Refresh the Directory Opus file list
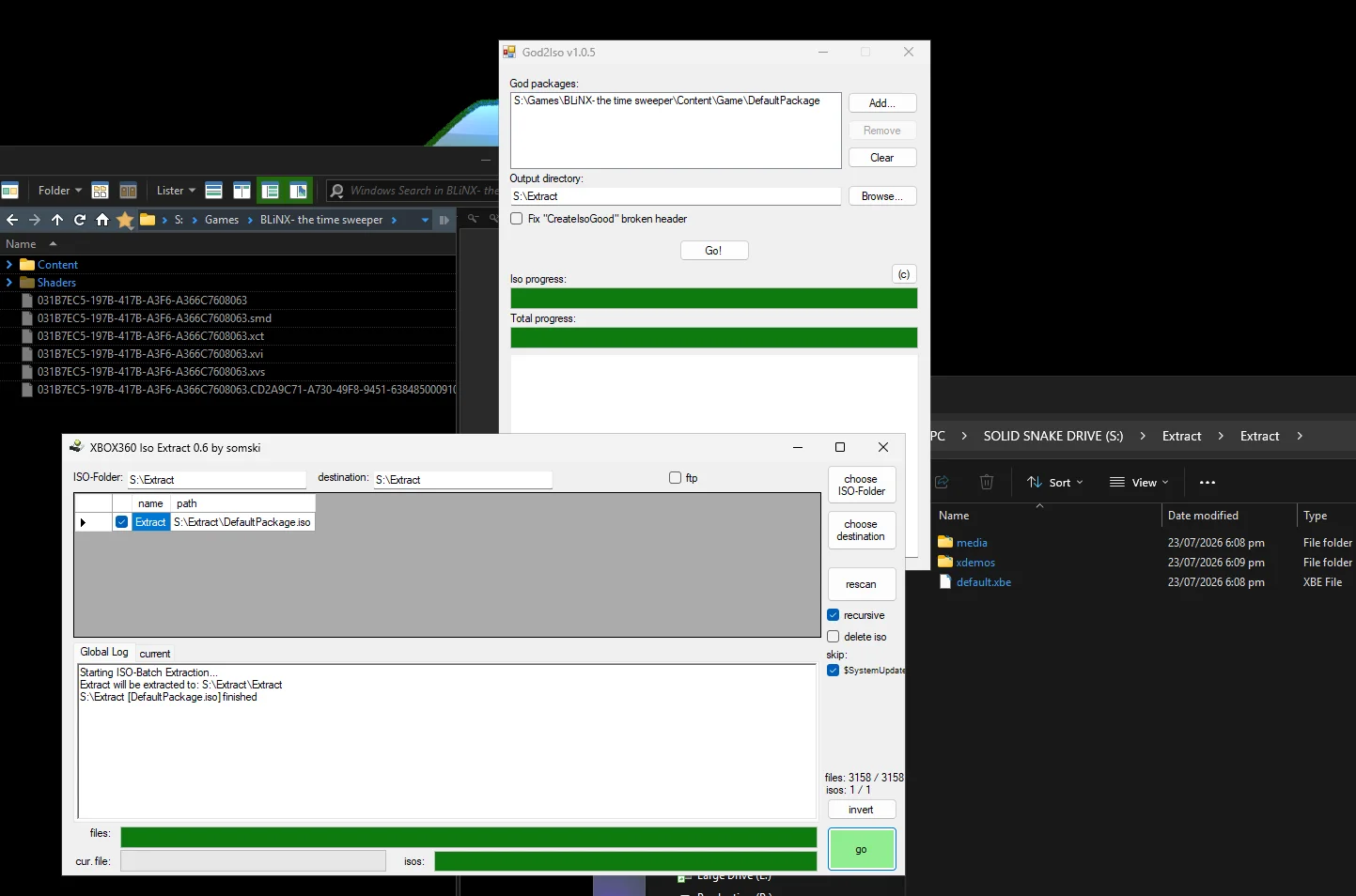This screenshot has height=896, width=1356. click(80, 220)
